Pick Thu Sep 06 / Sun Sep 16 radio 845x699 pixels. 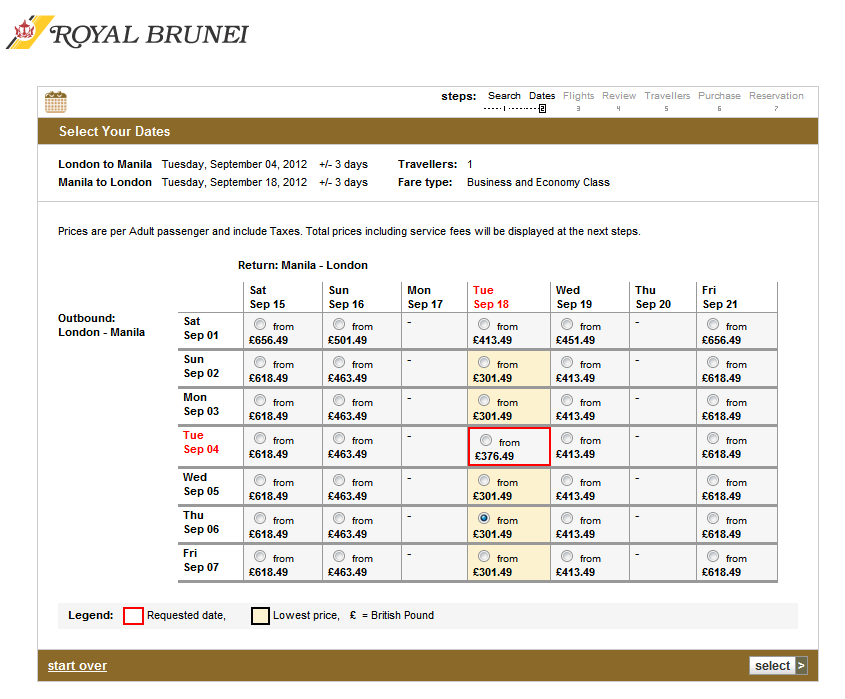(338, 518)
